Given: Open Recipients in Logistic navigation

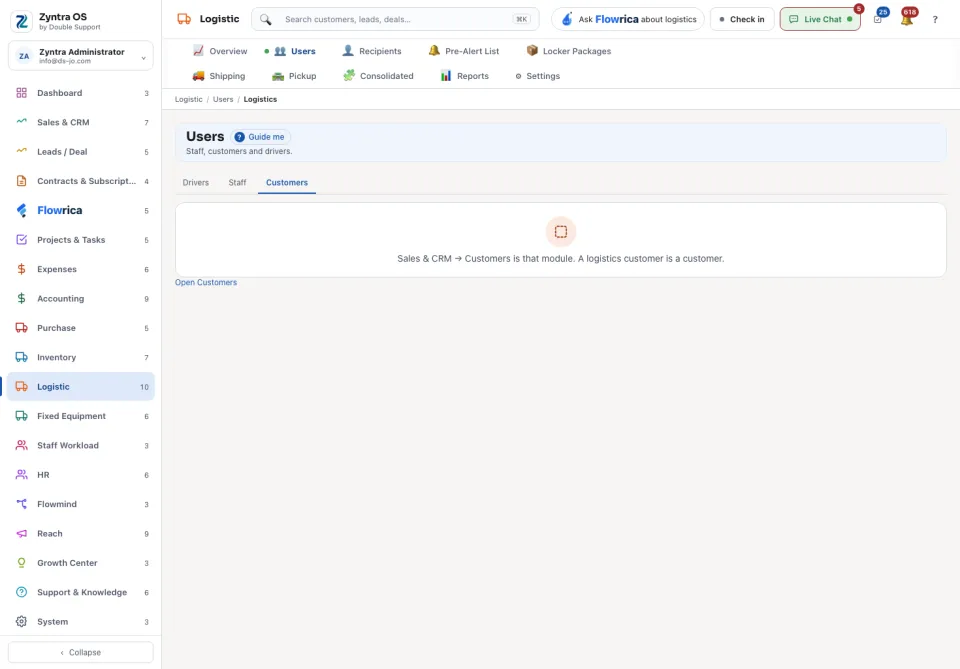Looking at the screenshot, I should (372, 51).
